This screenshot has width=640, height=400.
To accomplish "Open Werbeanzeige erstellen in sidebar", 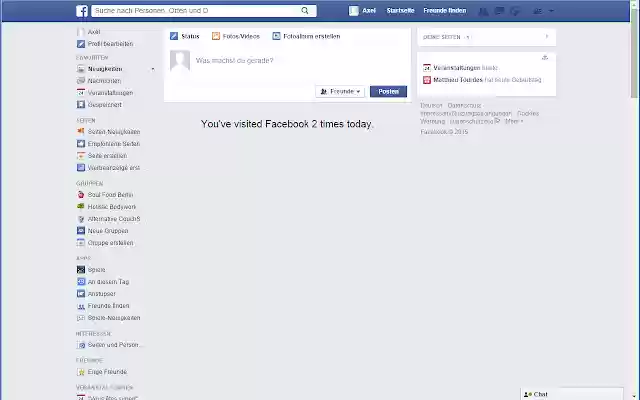I will click(x=114, y=168).
